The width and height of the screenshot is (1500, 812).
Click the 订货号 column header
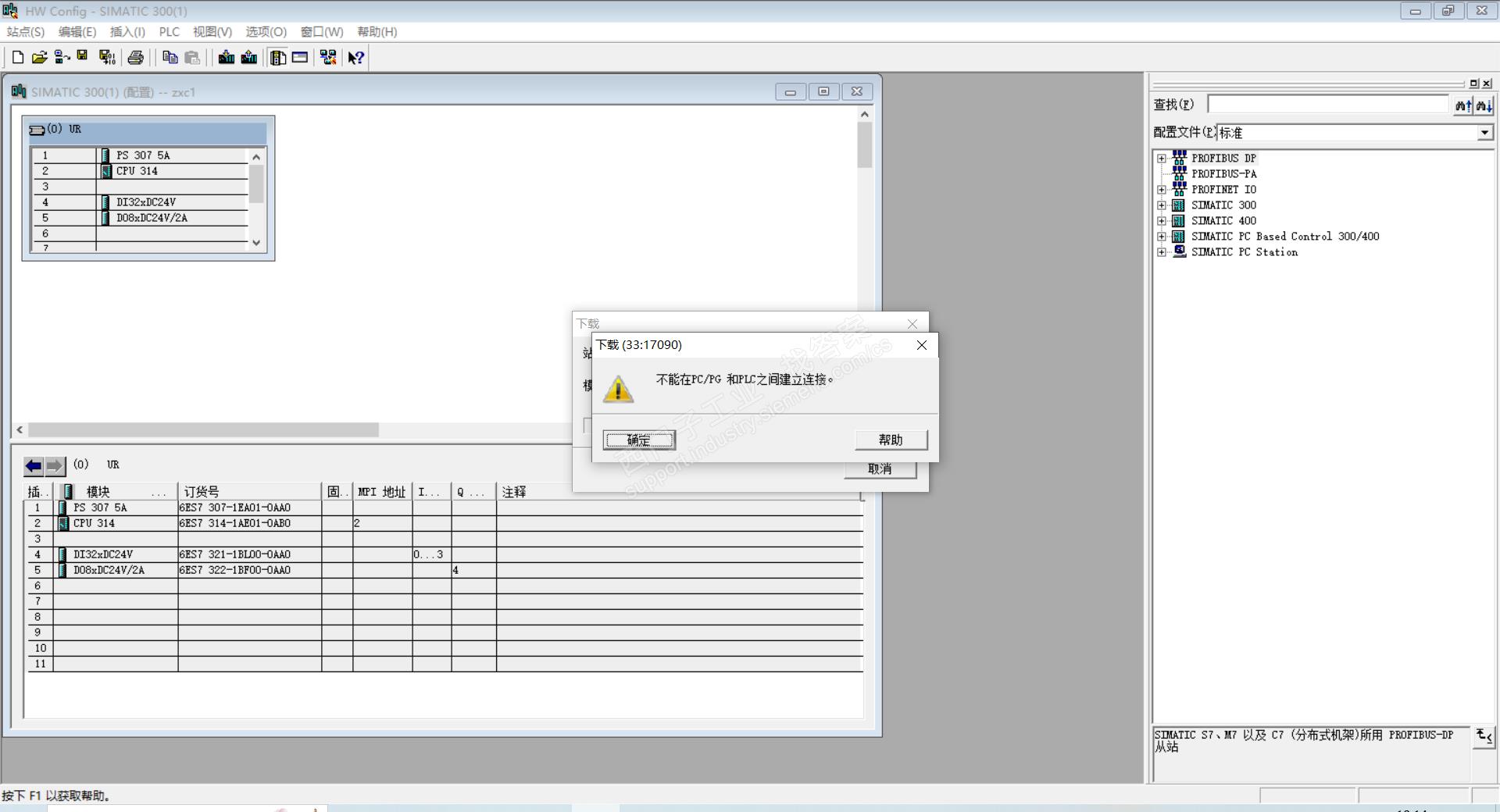pos(249,492)
